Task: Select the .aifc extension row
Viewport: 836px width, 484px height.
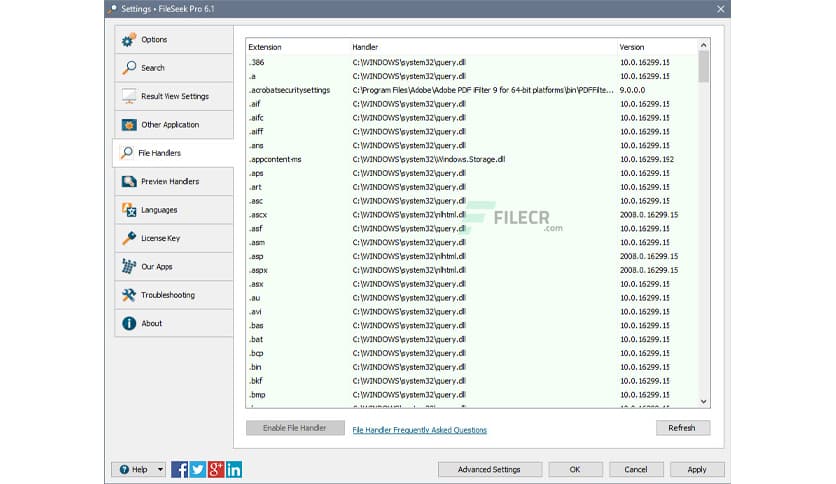Action: (x=472, y=118)
